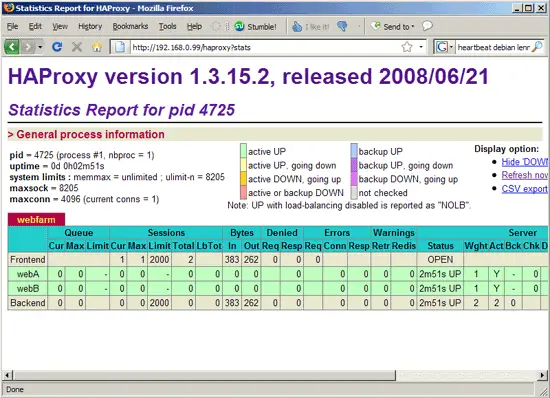Go to the Home page icon
550x398 pixels.
[97, 47]
